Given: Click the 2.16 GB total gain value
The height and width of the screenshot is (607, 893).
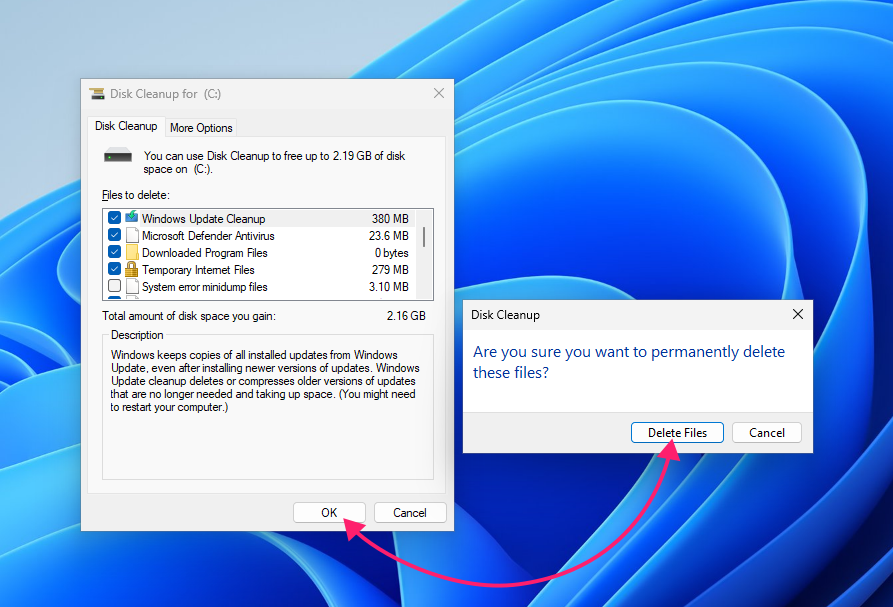Looking at the screenshot, I should click(406, 316).
